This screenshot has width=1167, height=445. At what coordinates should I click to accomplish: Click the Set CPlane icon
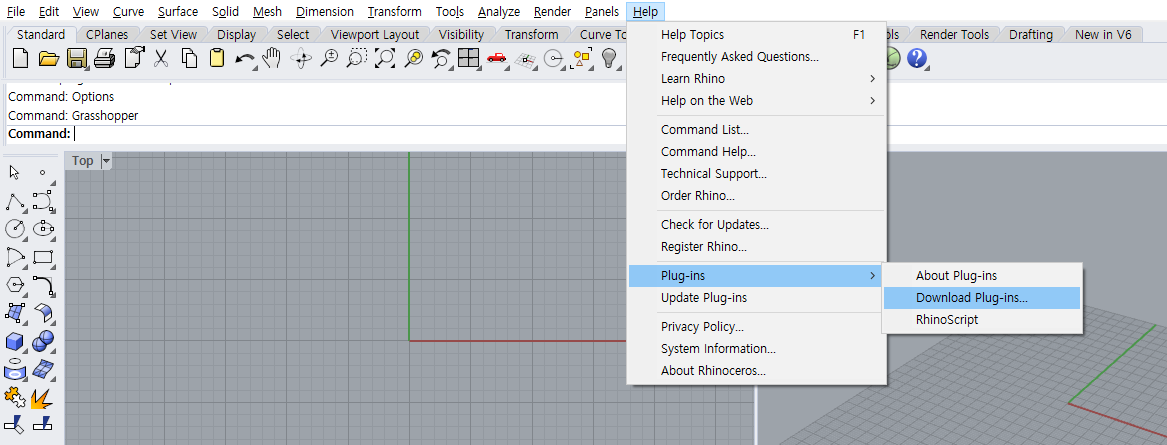click(x=525, y=59)
